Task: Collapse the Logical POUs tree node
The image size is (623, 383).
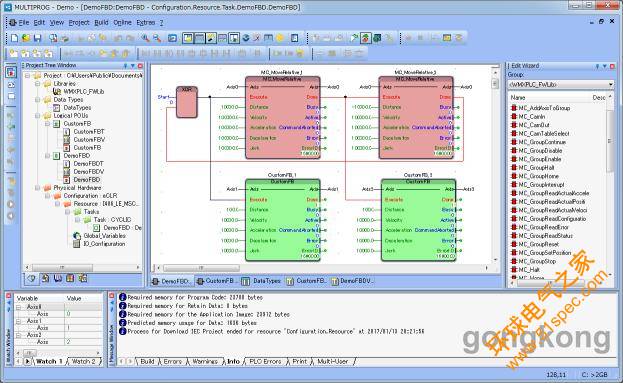Action: point(38,116)
